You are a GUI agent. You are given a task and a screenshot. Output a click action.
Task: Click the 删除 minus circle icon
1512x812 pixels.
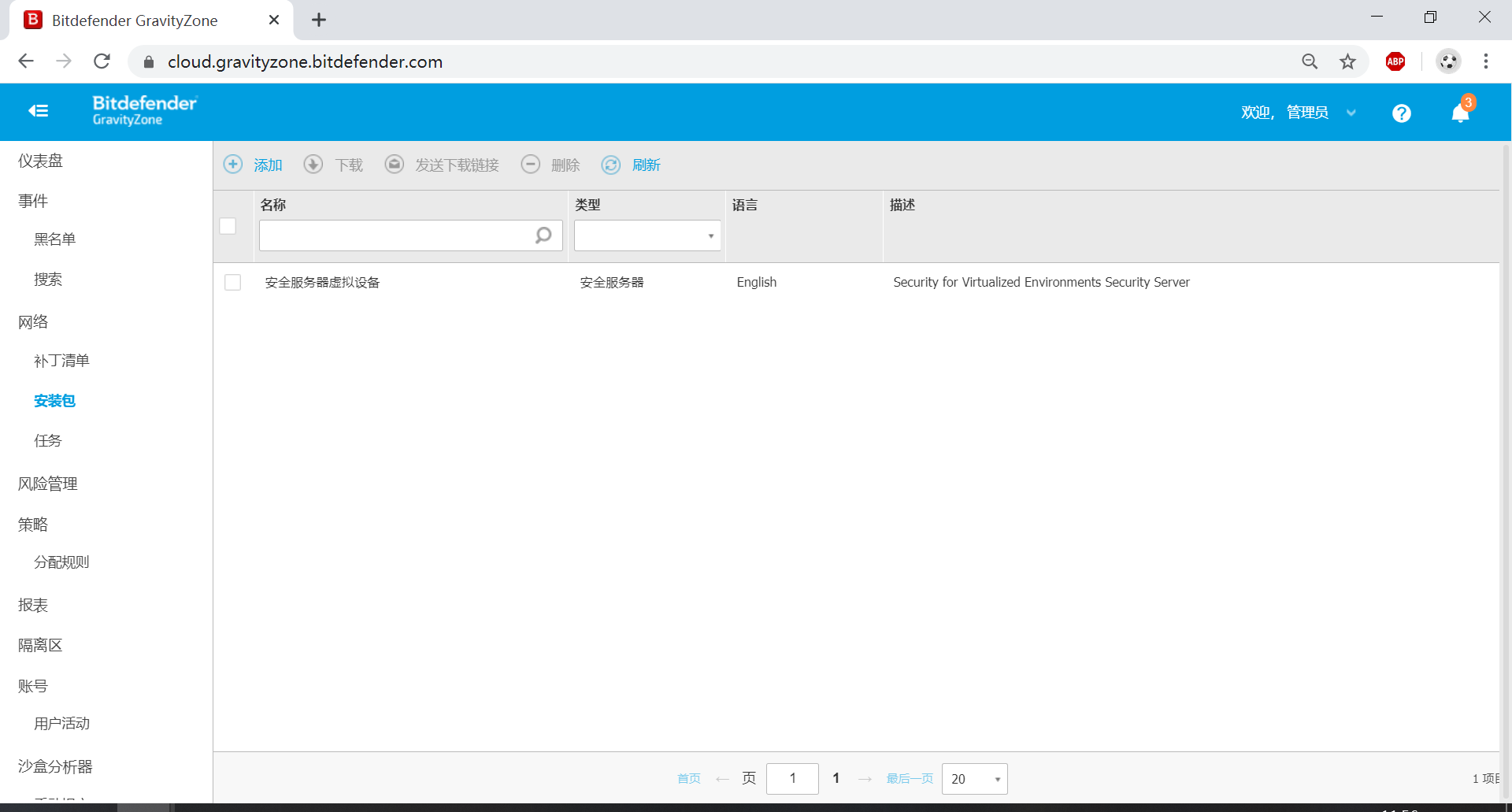point(531,164)
